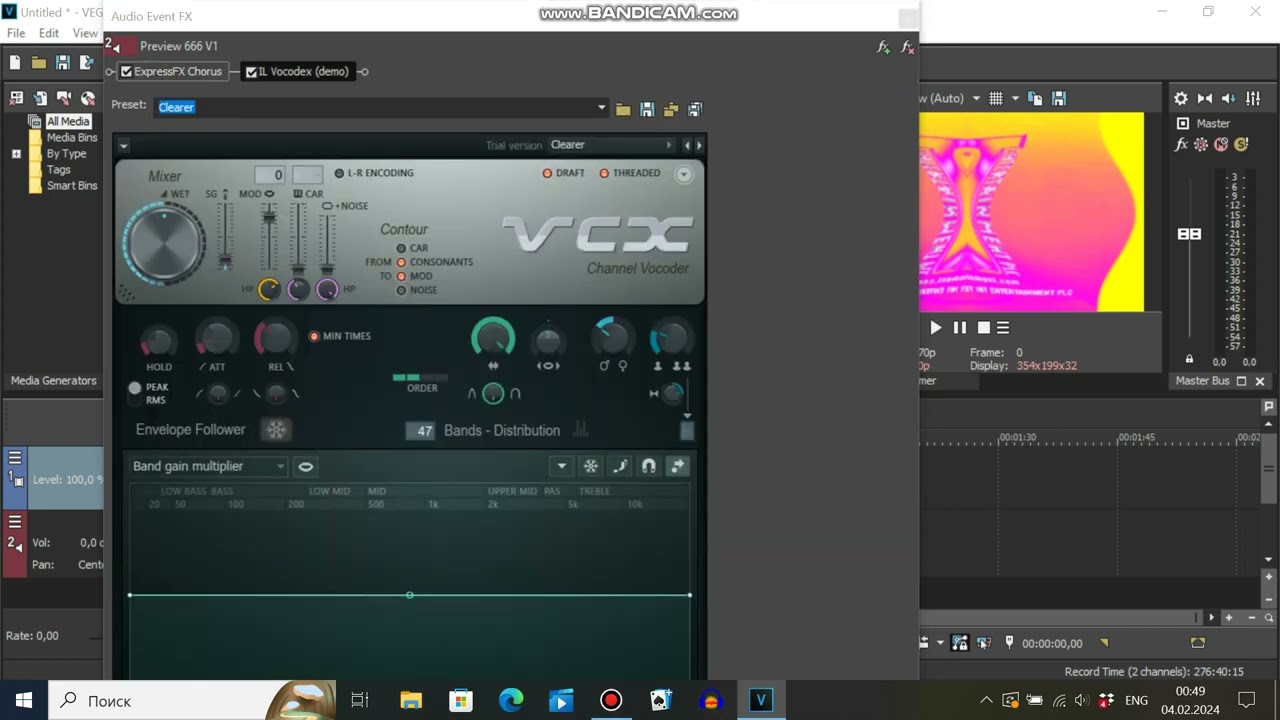
Task: Copy preview snapshot to clipboard
Action: click(x=1035, y=98)
